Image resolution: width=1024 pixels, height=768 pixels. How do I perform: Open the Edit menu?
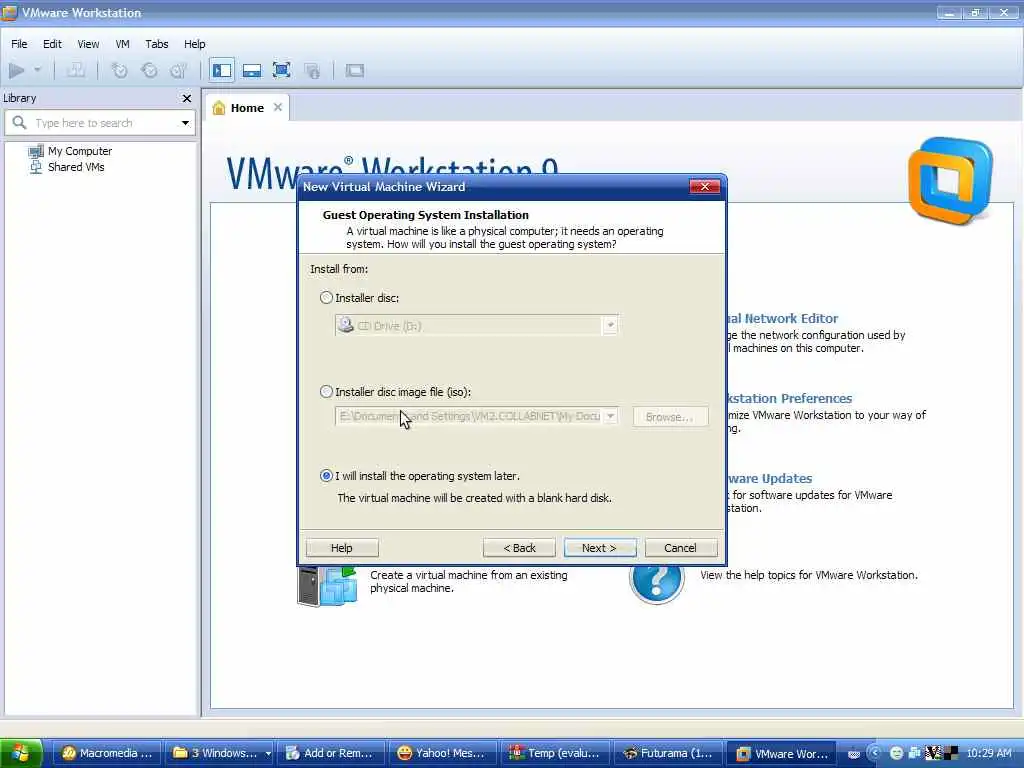coord(52,44)
